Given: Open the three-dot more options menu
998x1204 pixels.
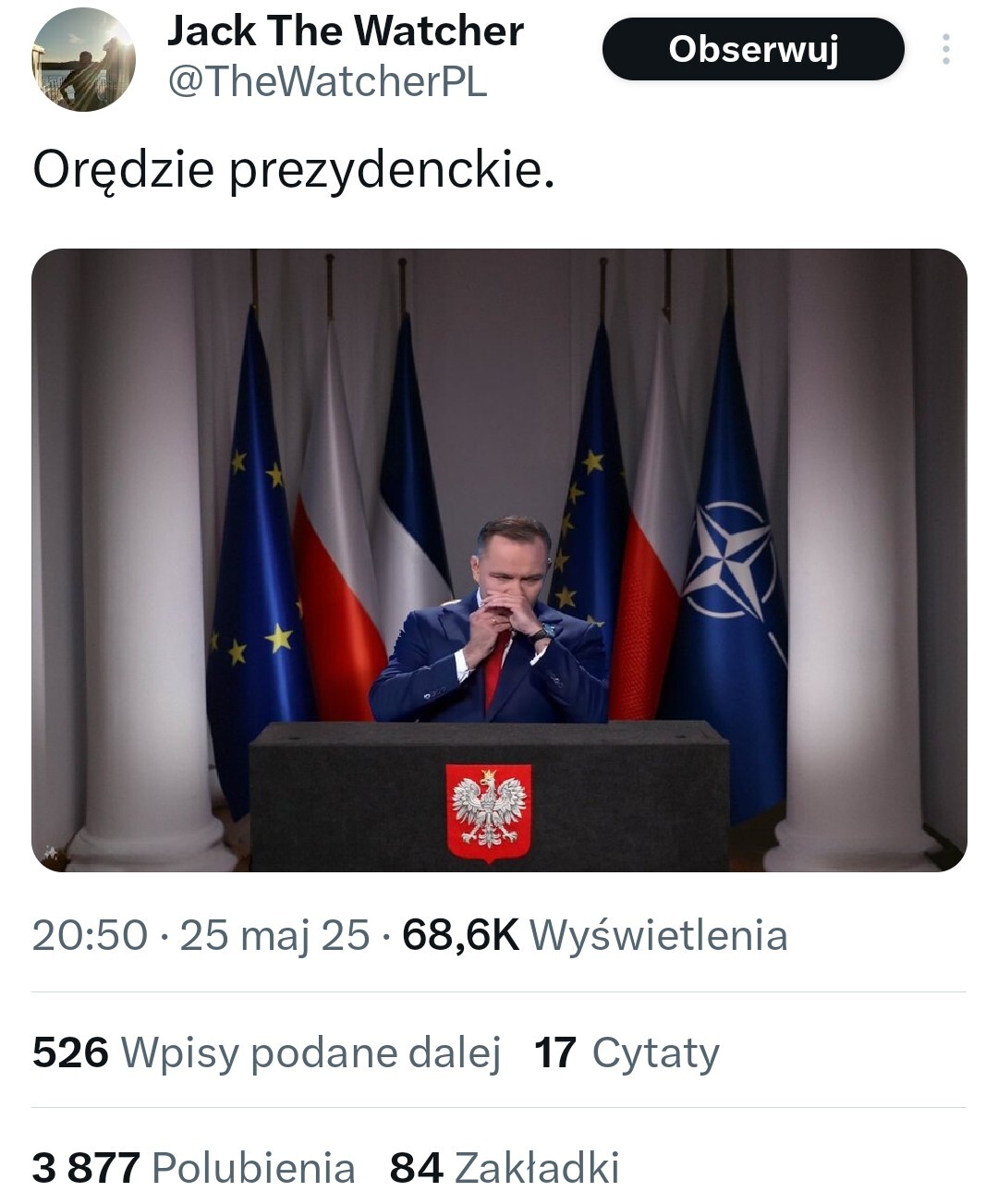Looking at the screenshot, I should point(945,50).
